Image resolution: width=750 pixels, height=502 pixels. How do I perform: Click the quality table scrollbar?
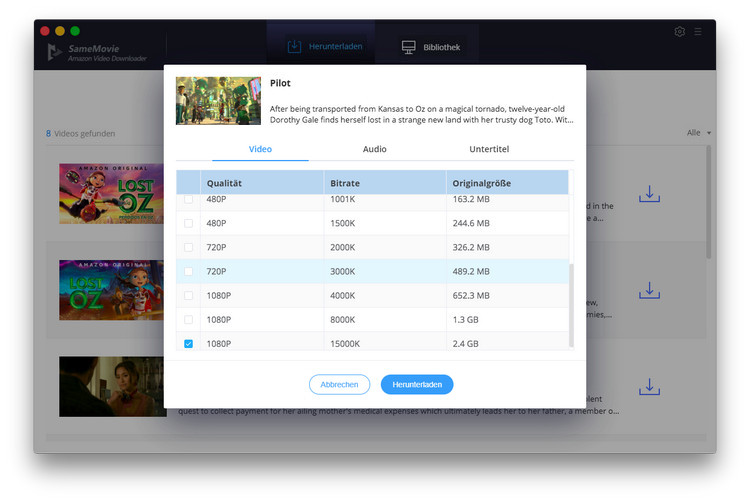tap(571, 305)
